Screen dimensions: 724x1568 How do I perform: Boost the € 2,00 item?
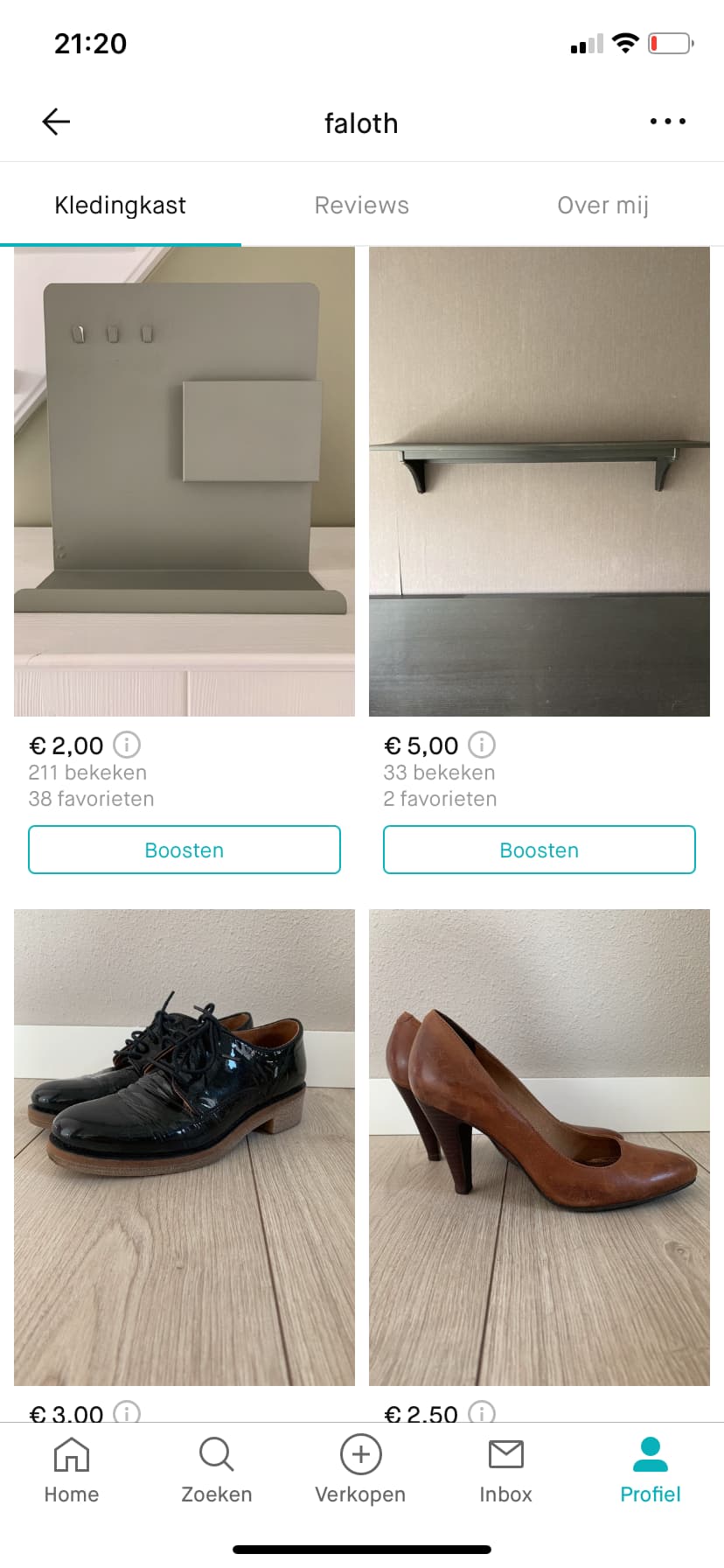[184, 850]
